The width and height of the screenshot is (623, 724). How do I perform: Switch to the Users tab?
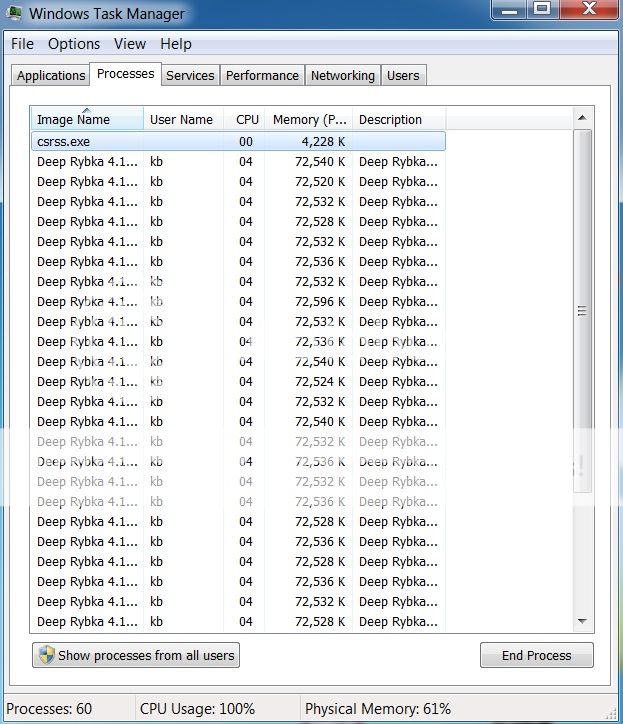(x=403, y=76)
